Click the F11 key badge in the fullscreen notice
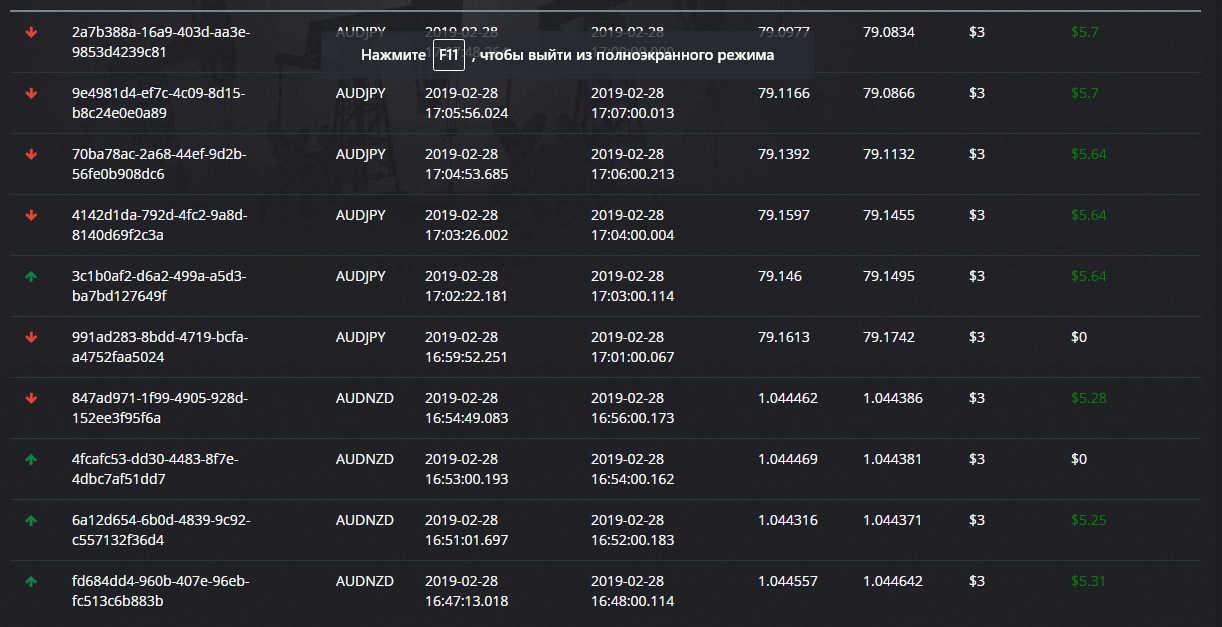1222x627 pixels. pos(449,55)
